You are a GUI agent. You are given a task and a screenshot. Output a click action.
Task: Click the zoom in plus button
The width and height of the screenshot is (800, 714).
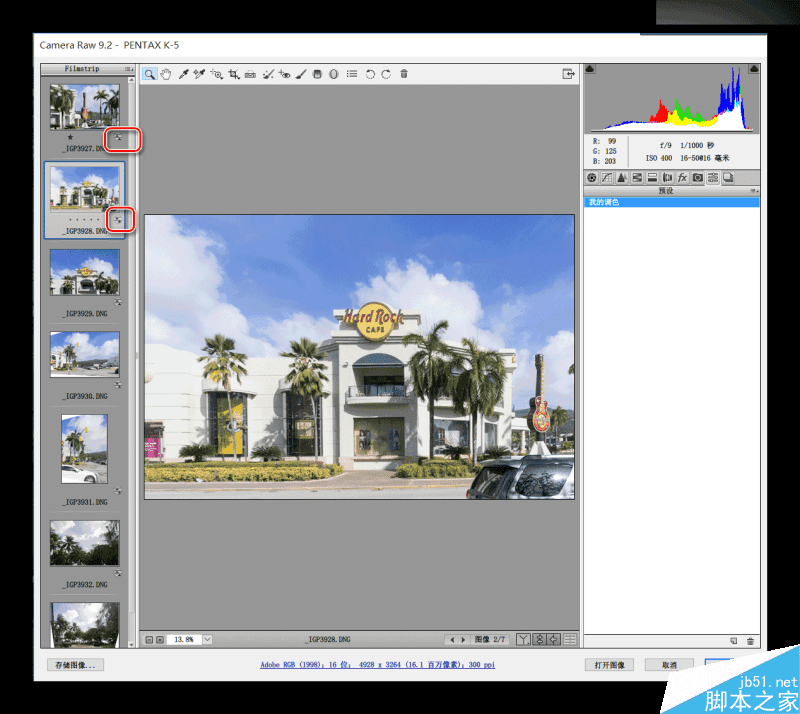[x=160, y=639]
